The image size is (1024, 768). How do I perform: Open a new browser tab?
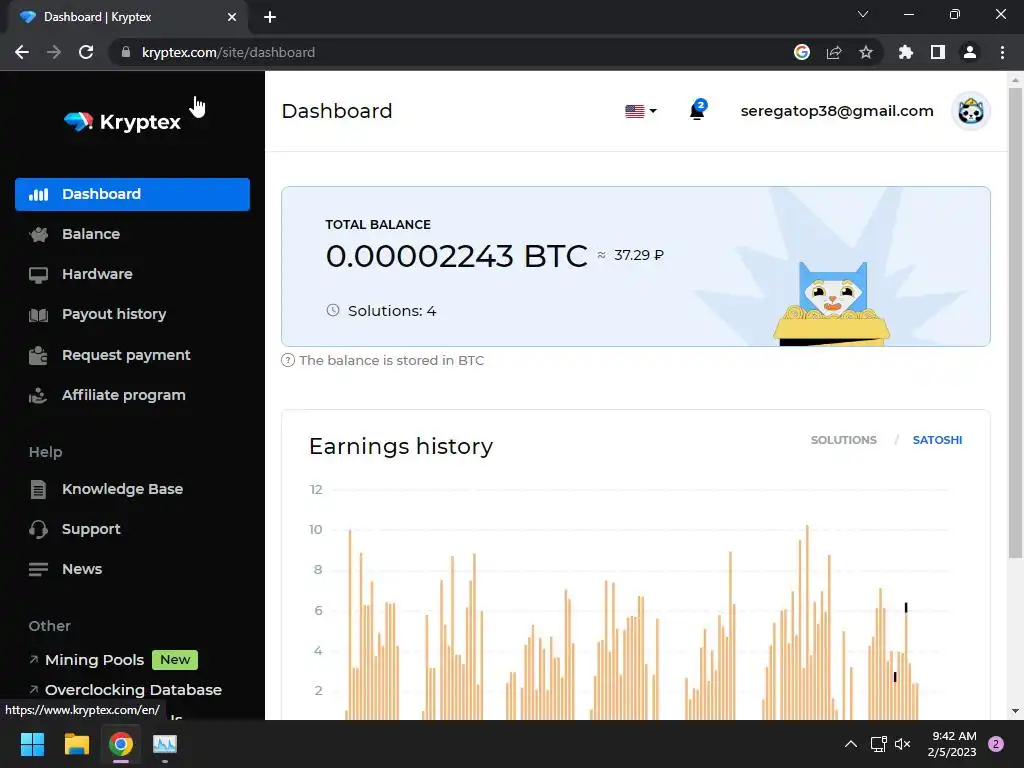[270, 17]
